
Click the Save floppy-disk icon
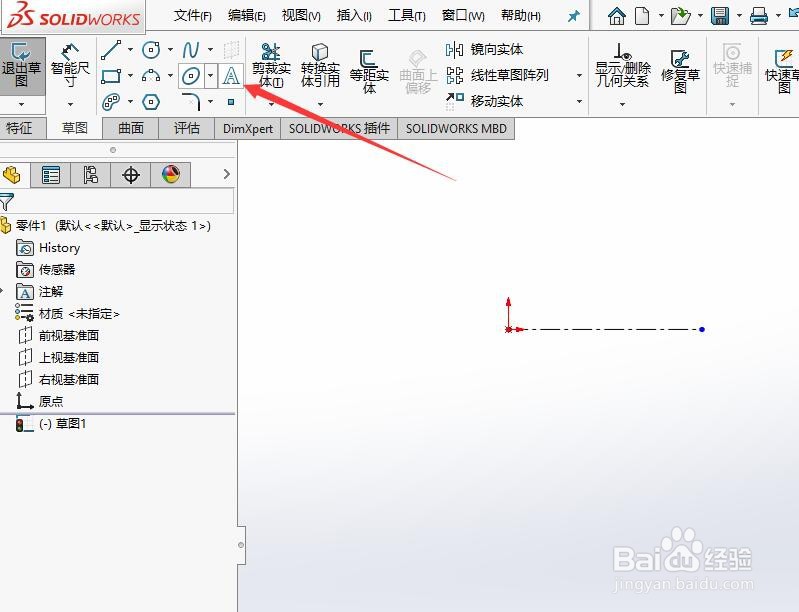click(x=720, y=16)
